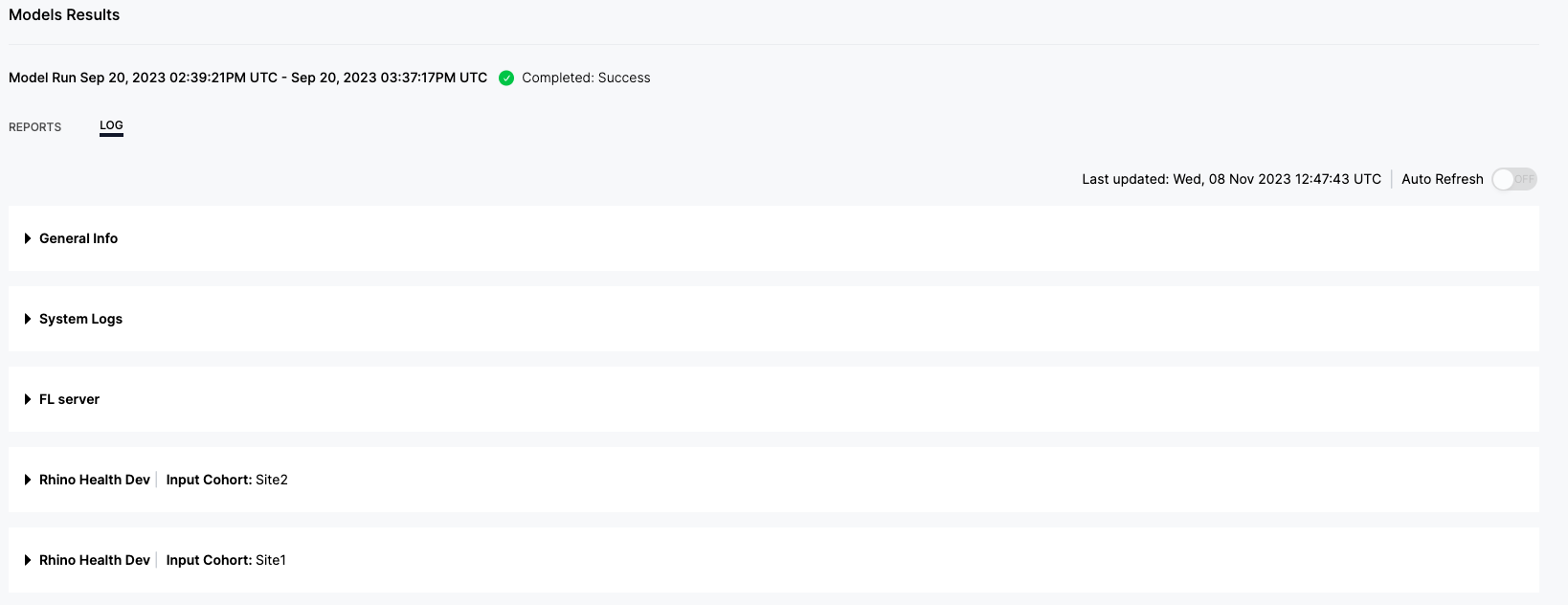
Task: Toggle the Auto Refresh switch
Action: click(x=1513, y=179)
